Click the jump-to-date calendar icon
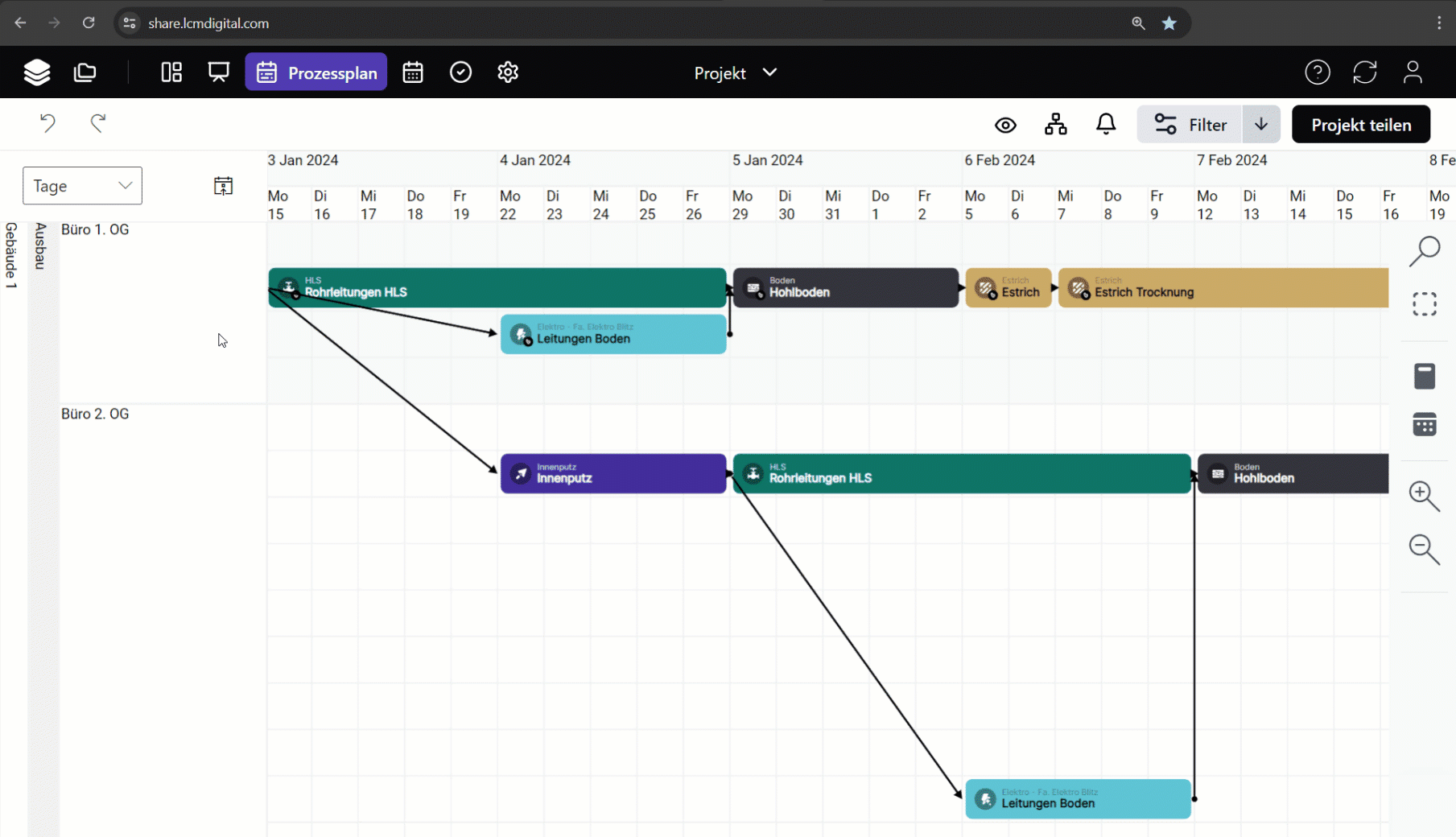 tap(223, 186)
